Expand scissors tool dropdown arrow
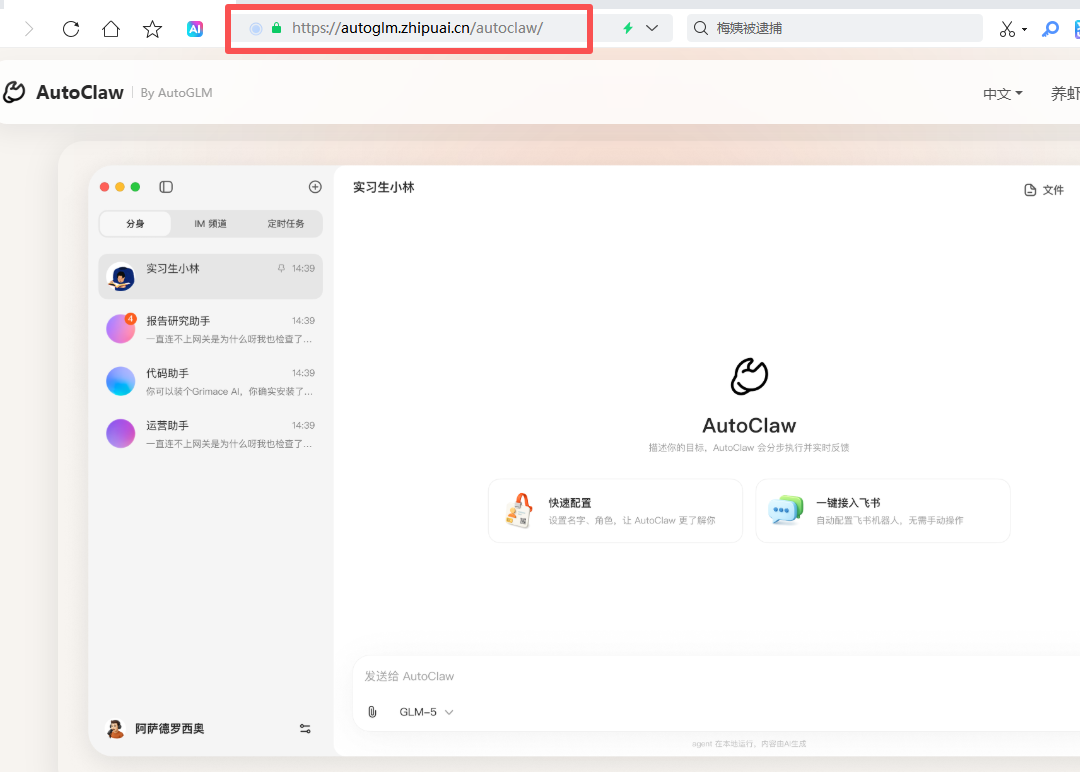1080x772 pixels. click(x=1024, y=30)
